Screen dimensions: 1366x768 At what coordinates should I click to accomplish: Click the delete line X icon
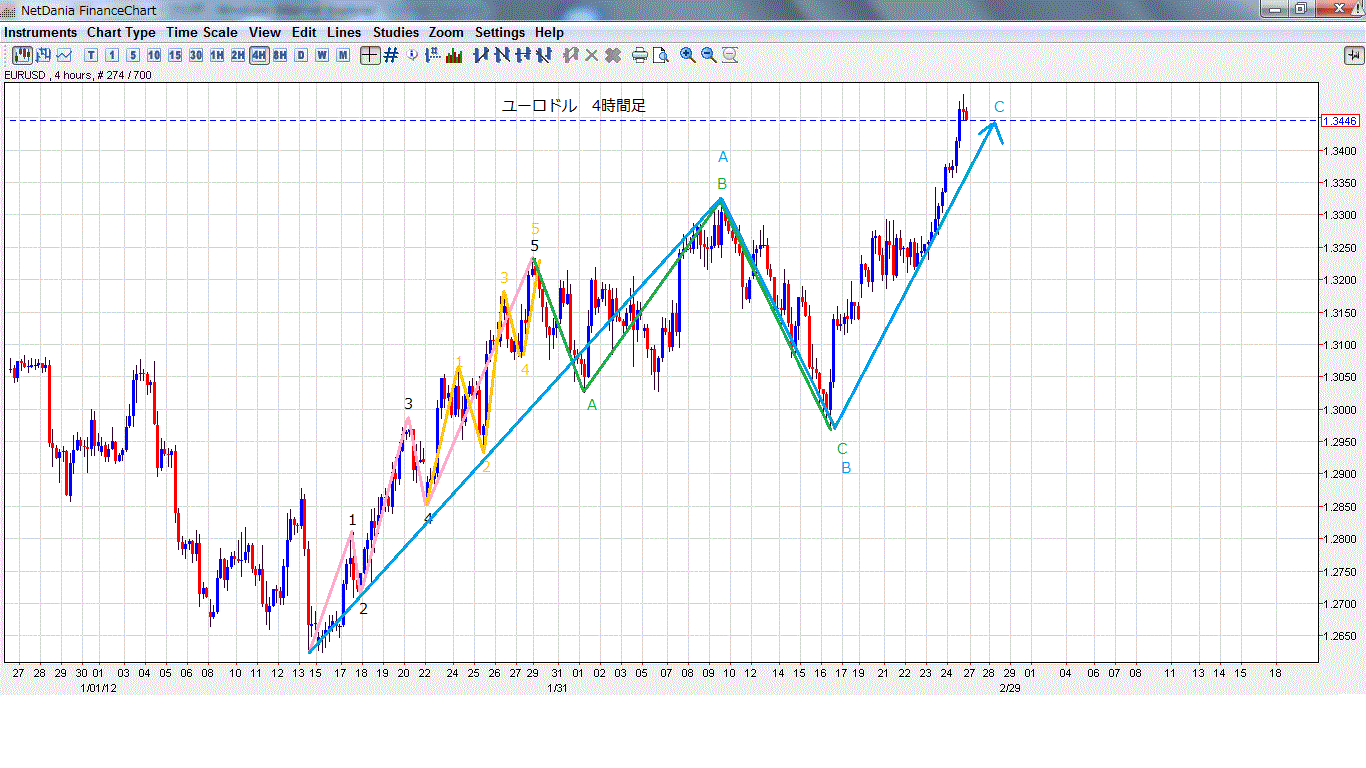pyautogui.click(x=592, y=55)
